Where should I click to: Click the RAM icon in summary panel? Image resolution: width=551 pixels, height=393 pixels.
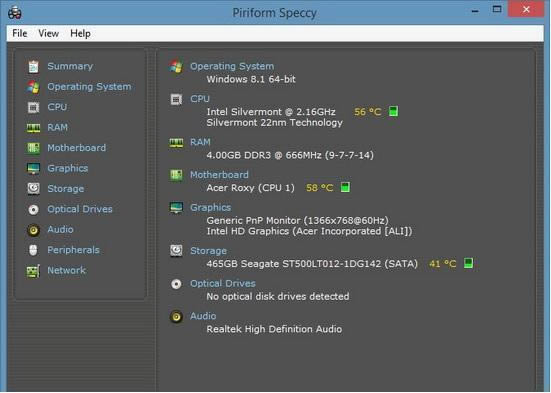(176, 142)
